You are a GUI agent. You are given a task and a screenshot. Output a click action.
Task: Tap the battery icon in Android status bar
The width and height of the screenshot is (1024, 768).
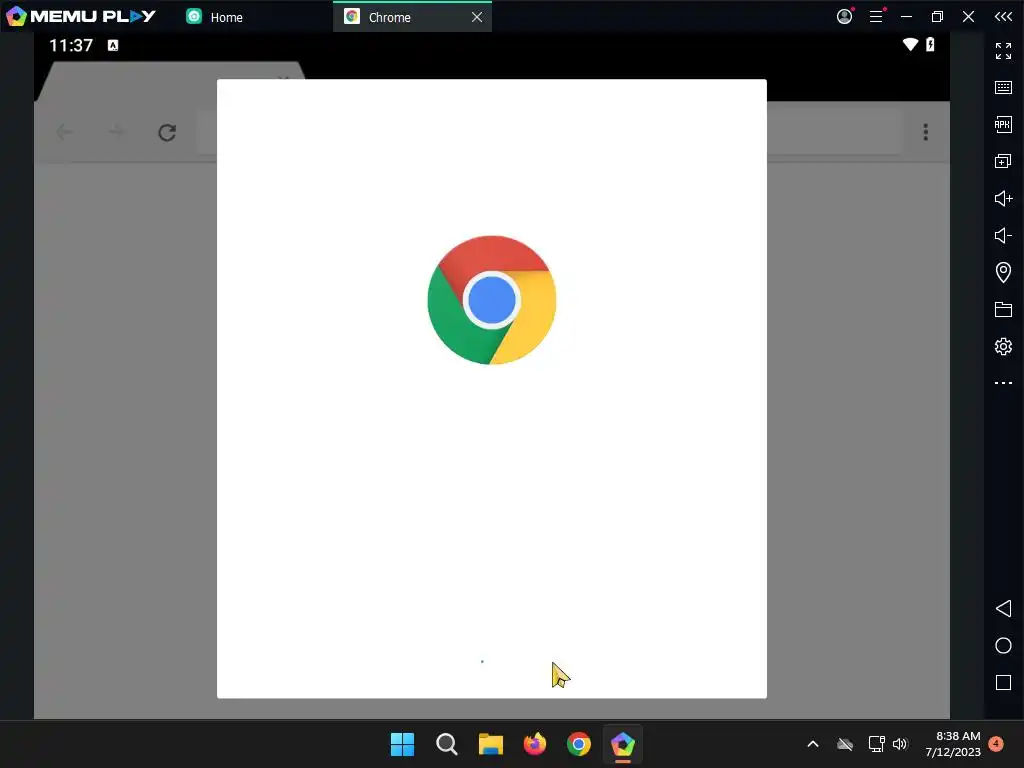tap(930, 44)
